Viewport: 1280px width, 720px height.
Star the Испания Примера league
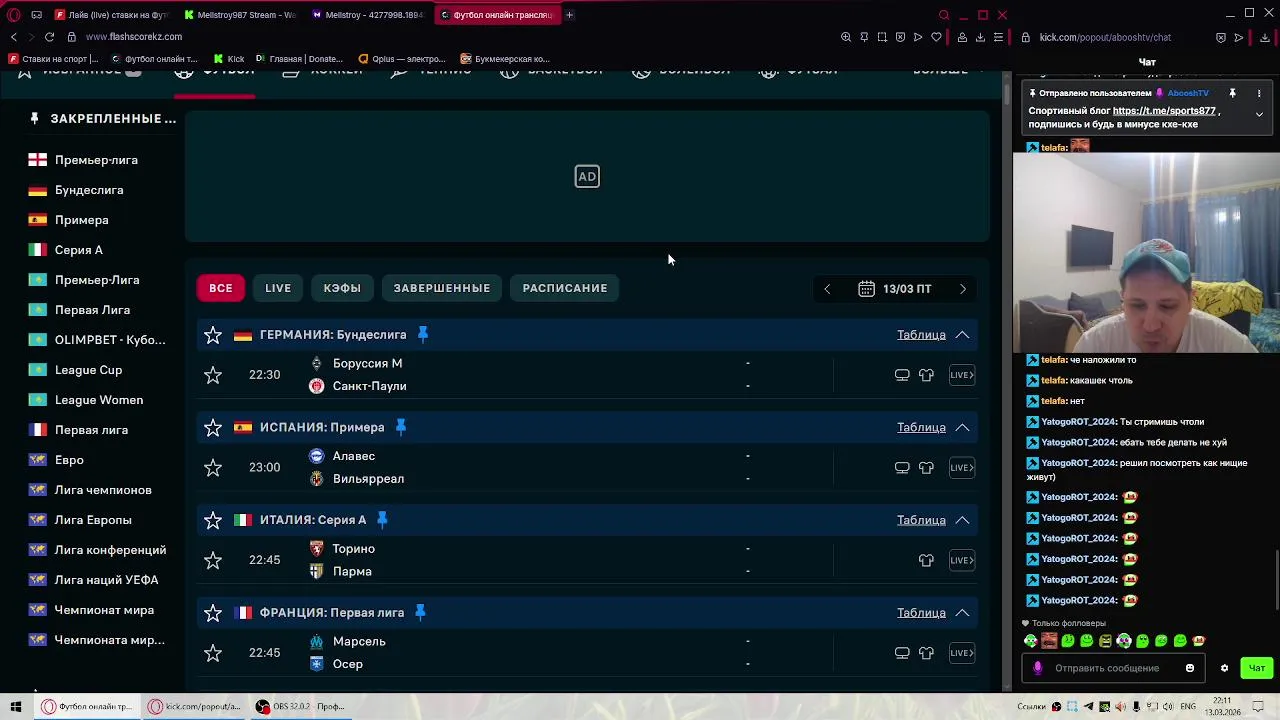[213, 428]
